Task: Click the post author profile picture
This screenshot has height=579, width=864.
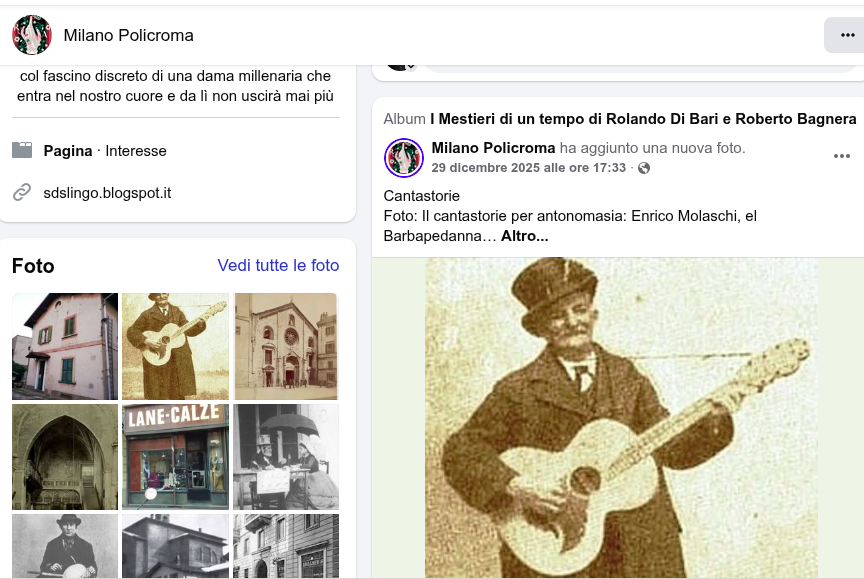Action: [x=404, y=158]
